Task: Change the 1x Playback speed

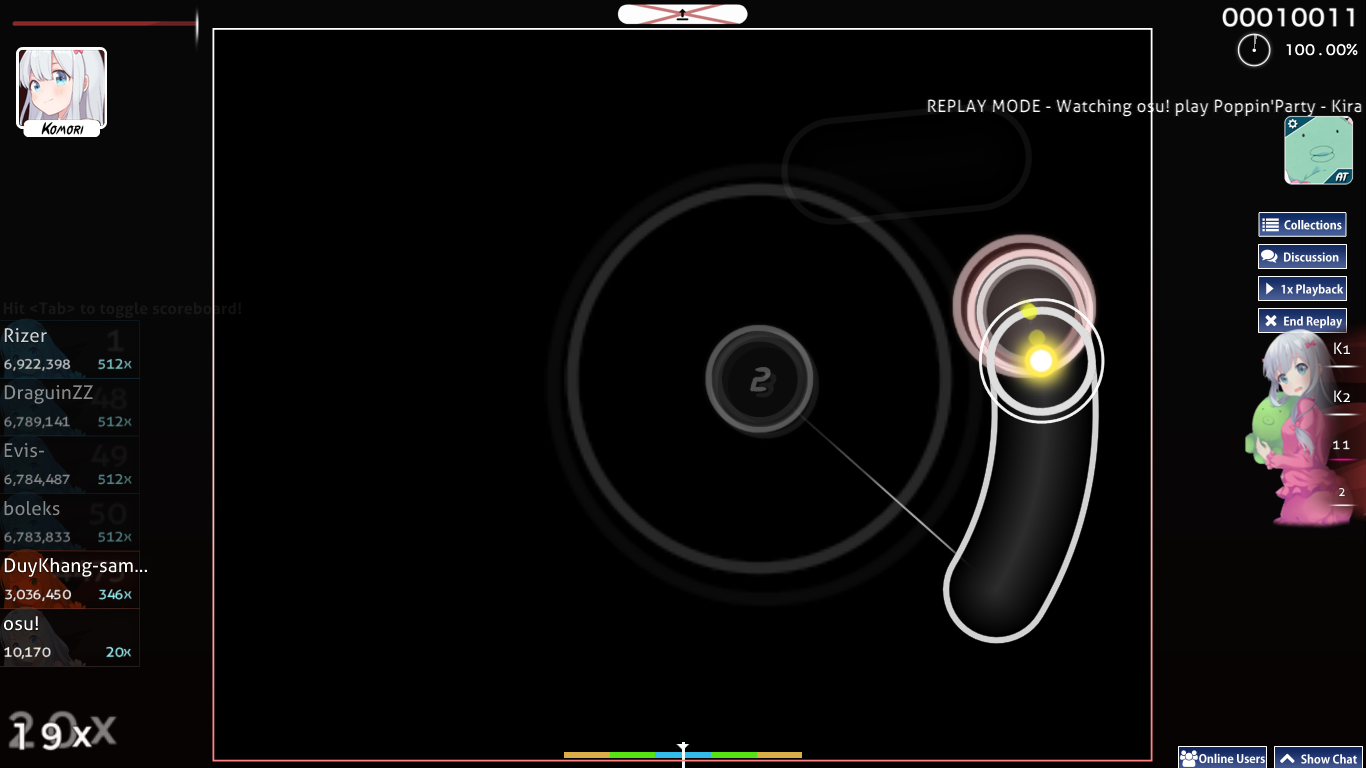Action: coord(1302,289)
